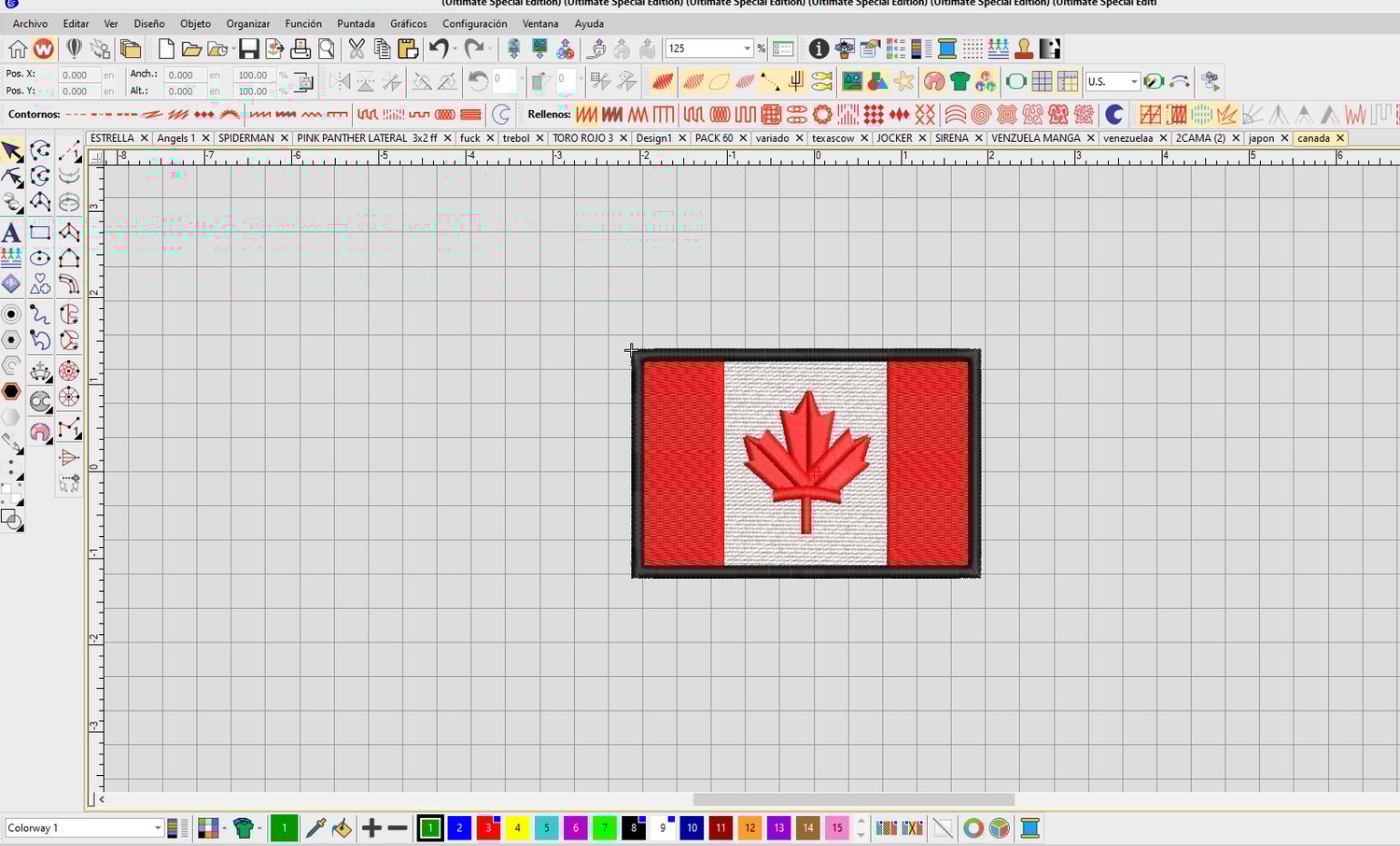Expand the Colorway 1 dropdown

click(157, 827)
